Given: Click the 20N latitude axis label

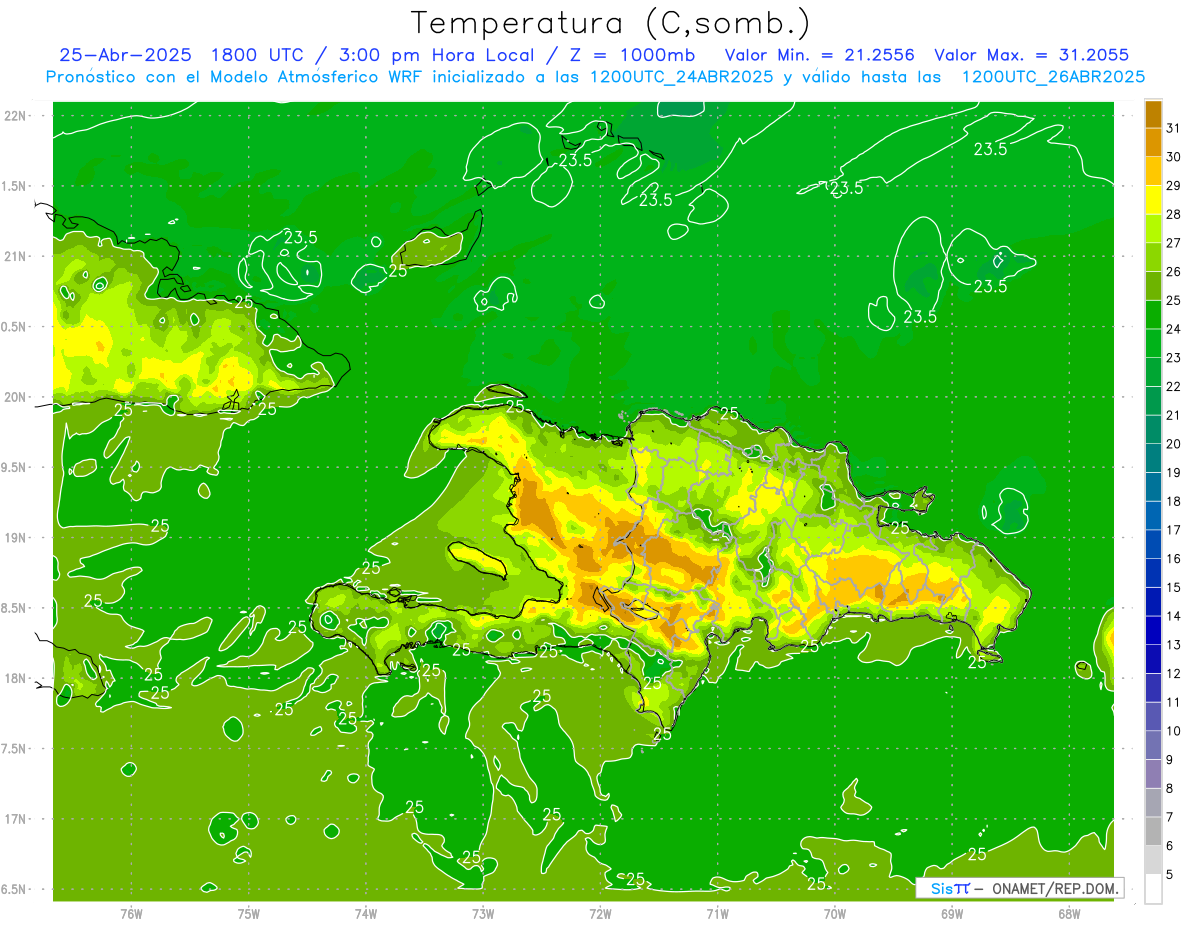Looking at the screenshot, I should [x=16, y=397].
